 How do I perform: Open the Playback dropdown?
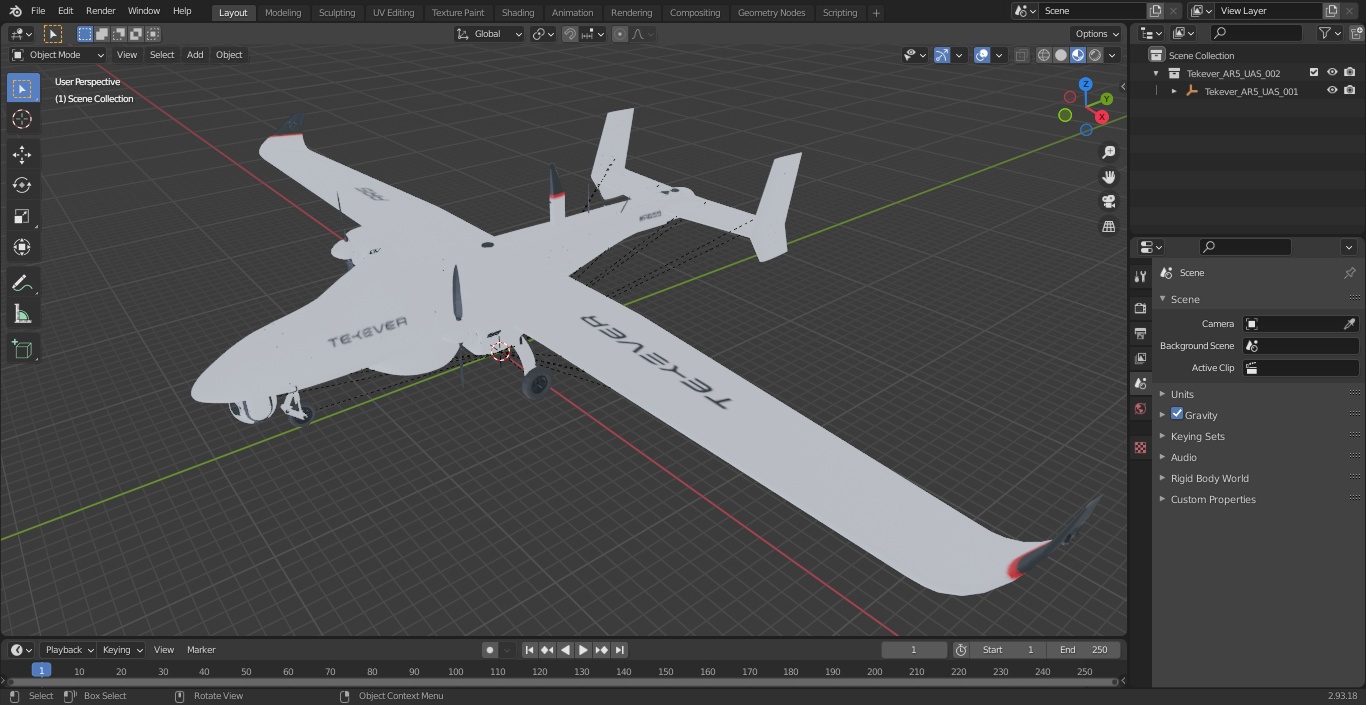click(69, 650)
